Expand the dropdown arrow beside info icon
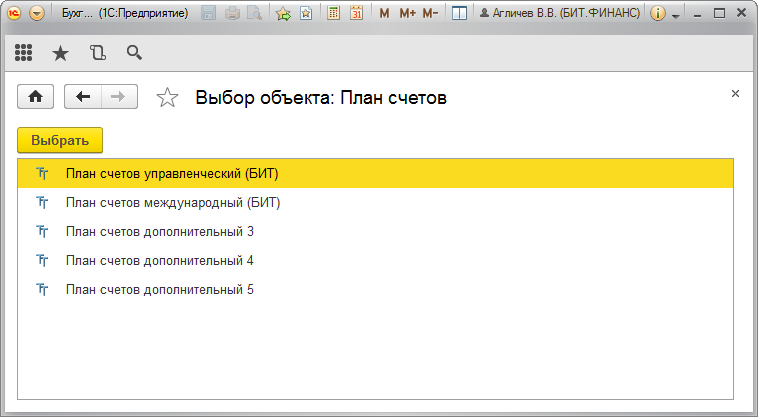The height and width of the screenshot is (417, 758). click(676, 15)
